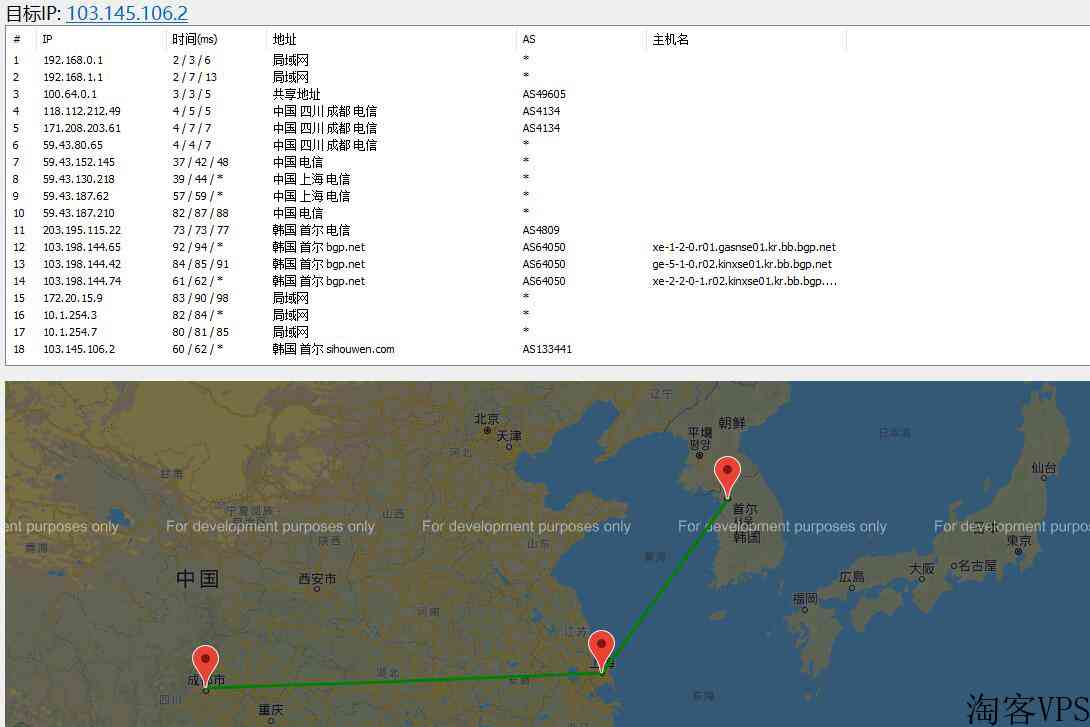Select hop row IP 171.208.203.61
Screen dimensions: 1090x727
(81, 128)
